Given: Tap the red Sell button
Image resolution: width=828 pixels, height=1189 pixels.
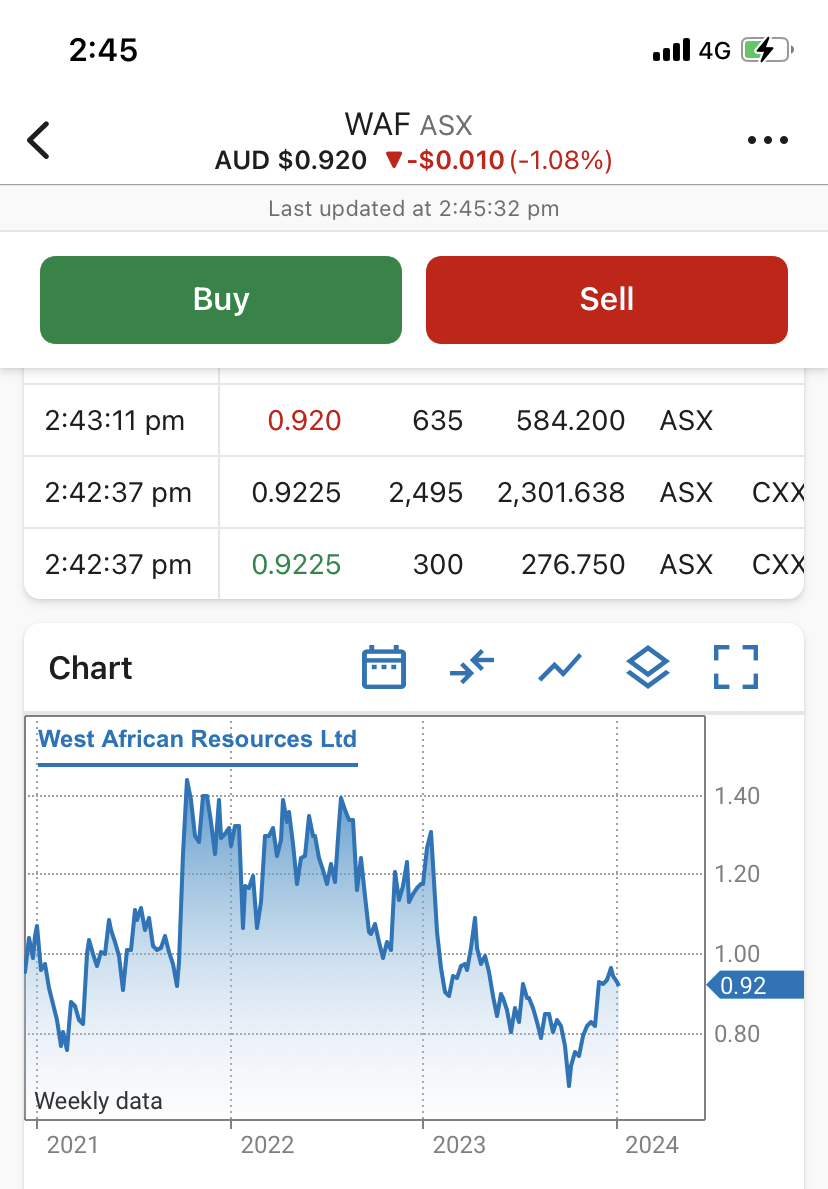Looking at the screenshot, I should coord(607,300).
